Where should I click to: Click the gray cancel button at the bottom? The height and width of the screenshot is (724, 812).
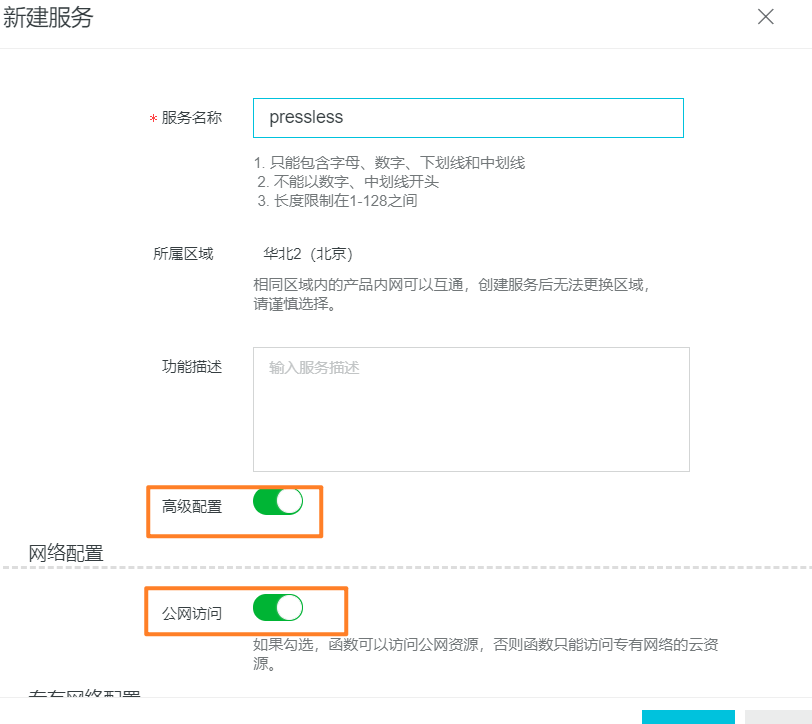[x=778, y=717]
